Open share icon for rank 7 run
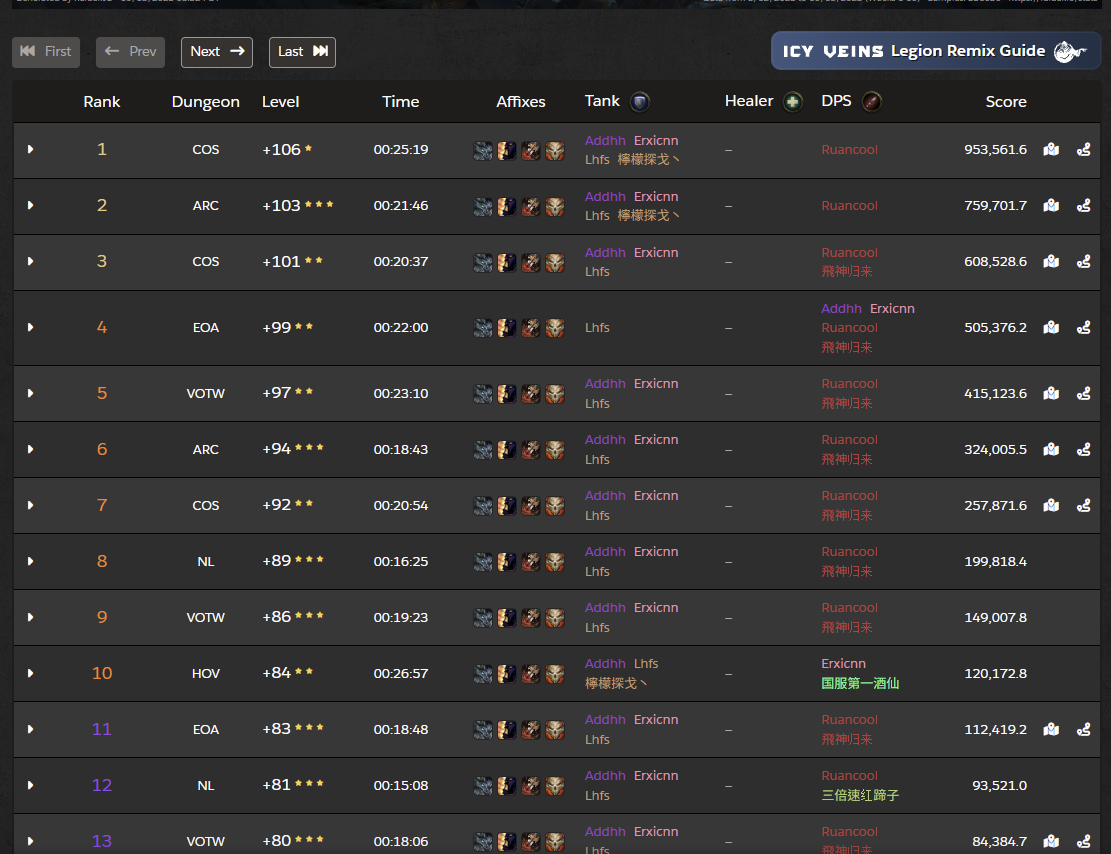 pyautogui.click(x=1083, y=505)
